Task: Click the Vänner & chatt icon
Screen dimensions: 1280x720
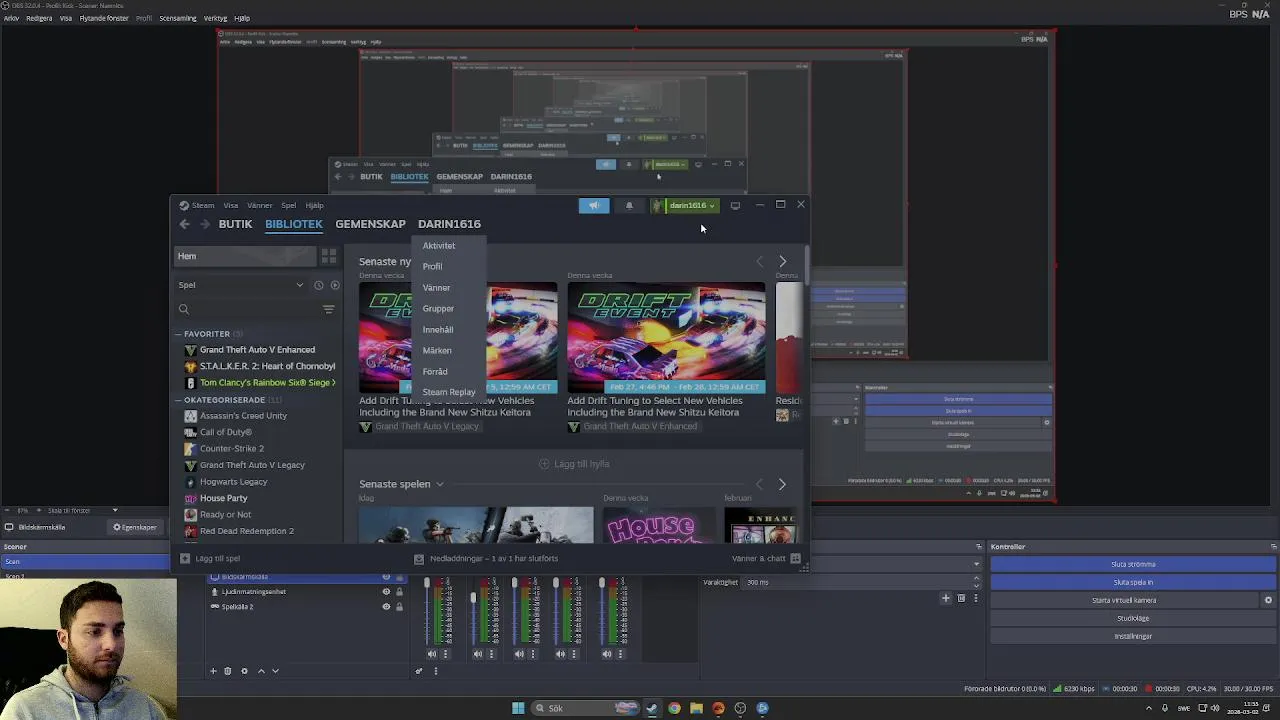Action: (x=795, y=558)
